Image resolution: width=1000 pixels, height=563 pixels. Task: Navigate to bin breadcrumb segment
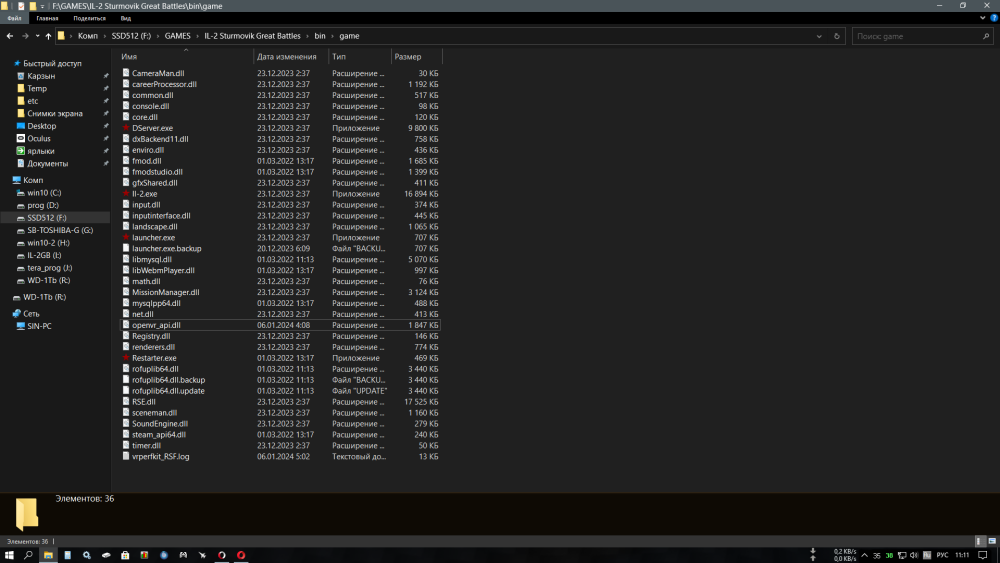[320, 36]
